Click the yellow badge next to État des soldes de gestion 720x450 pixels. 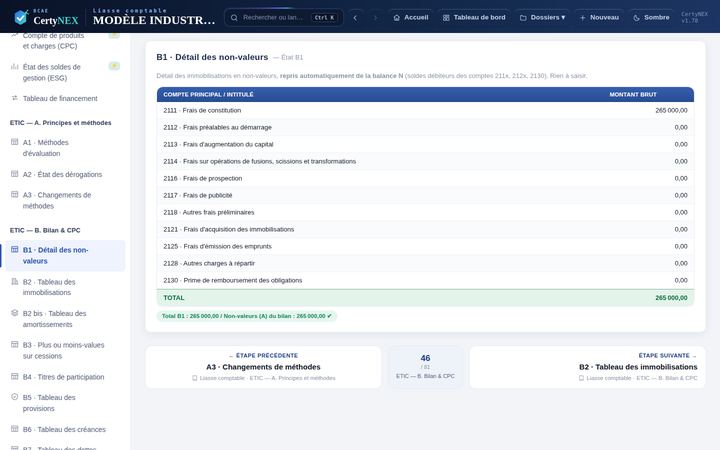coord(114,66)
